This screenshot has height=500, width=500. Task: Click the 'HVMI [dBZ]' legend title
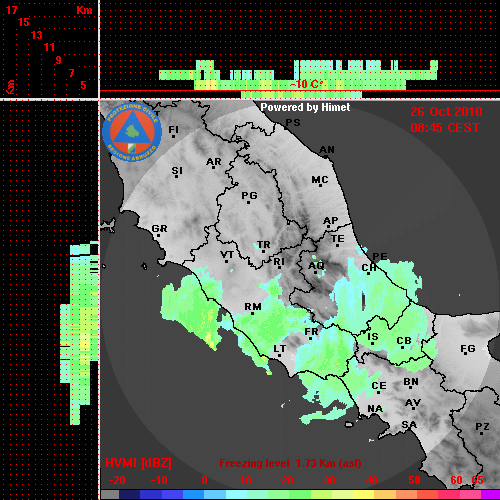(x=138, y=463)
